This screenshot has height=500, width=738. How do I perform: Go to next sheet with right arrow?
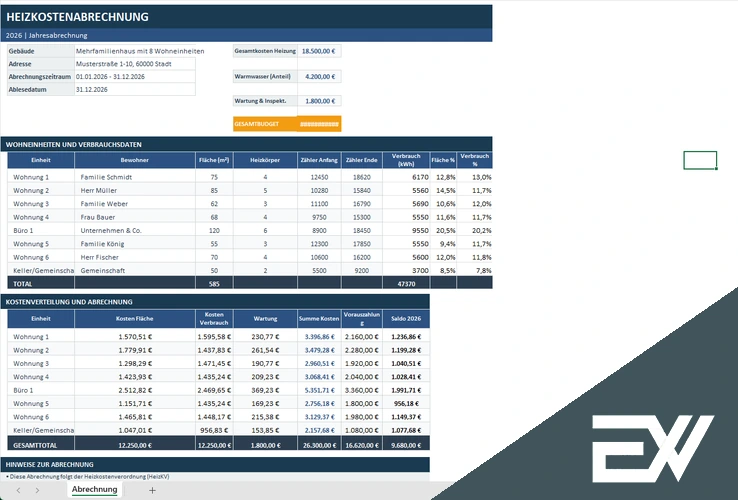pos(37,490)
